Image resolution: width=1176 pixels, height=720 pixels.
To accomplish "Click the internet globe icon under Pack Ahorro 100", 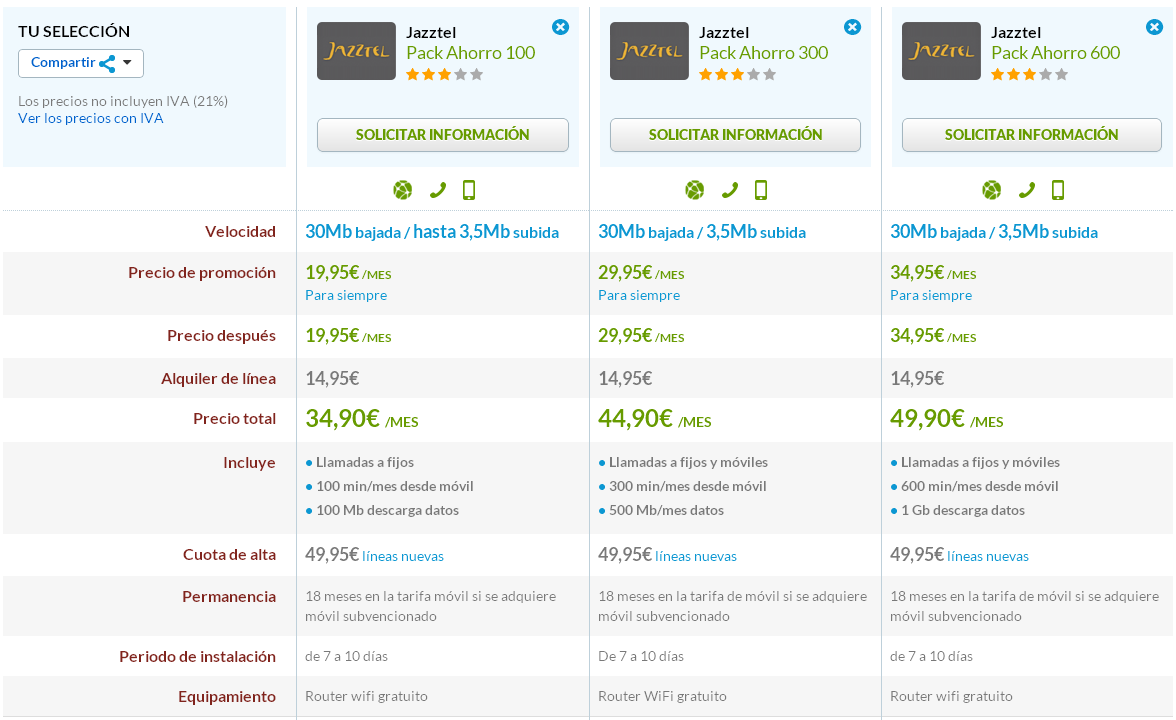I will [403, 190].
